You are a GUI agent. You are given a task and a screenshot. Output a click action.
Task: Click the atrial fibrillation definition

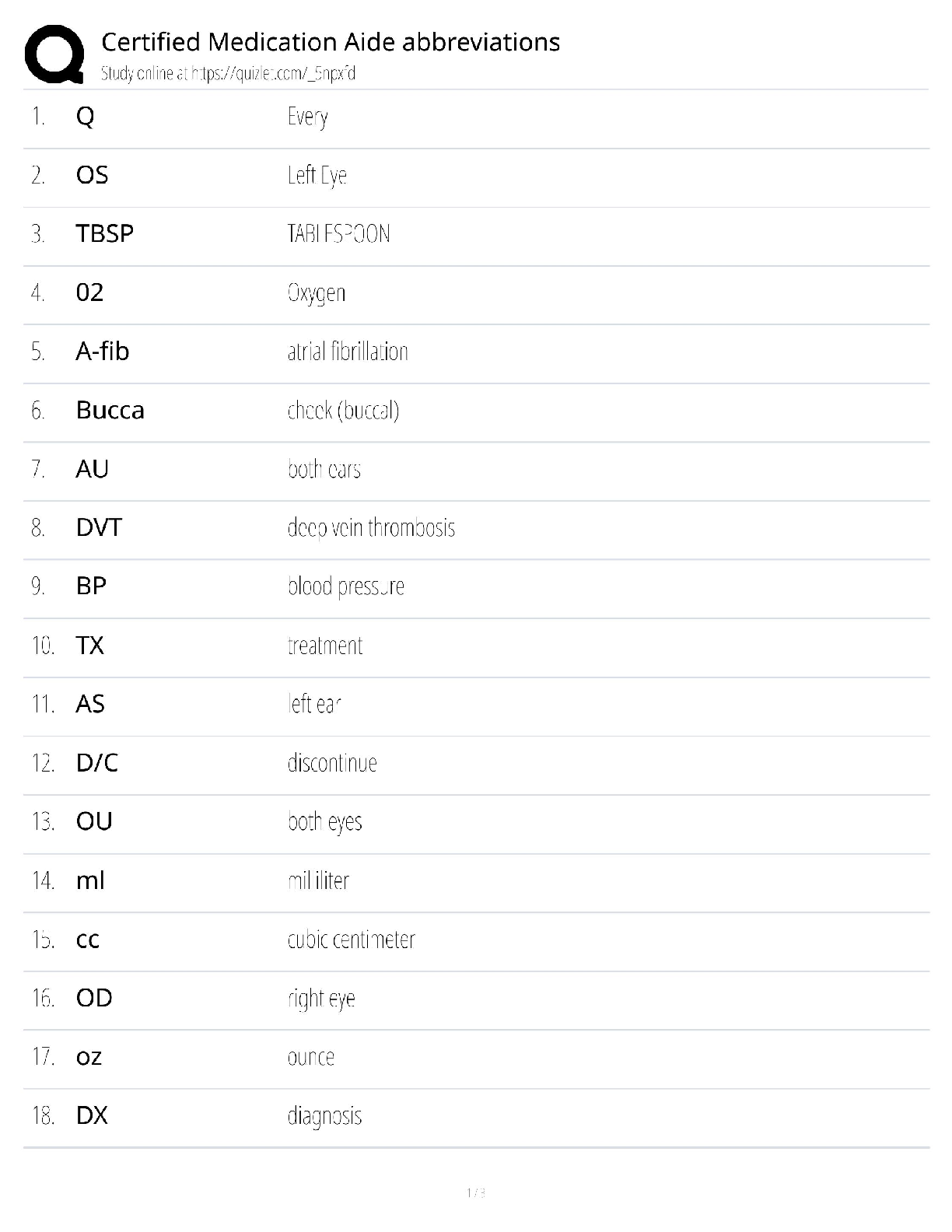347,352
